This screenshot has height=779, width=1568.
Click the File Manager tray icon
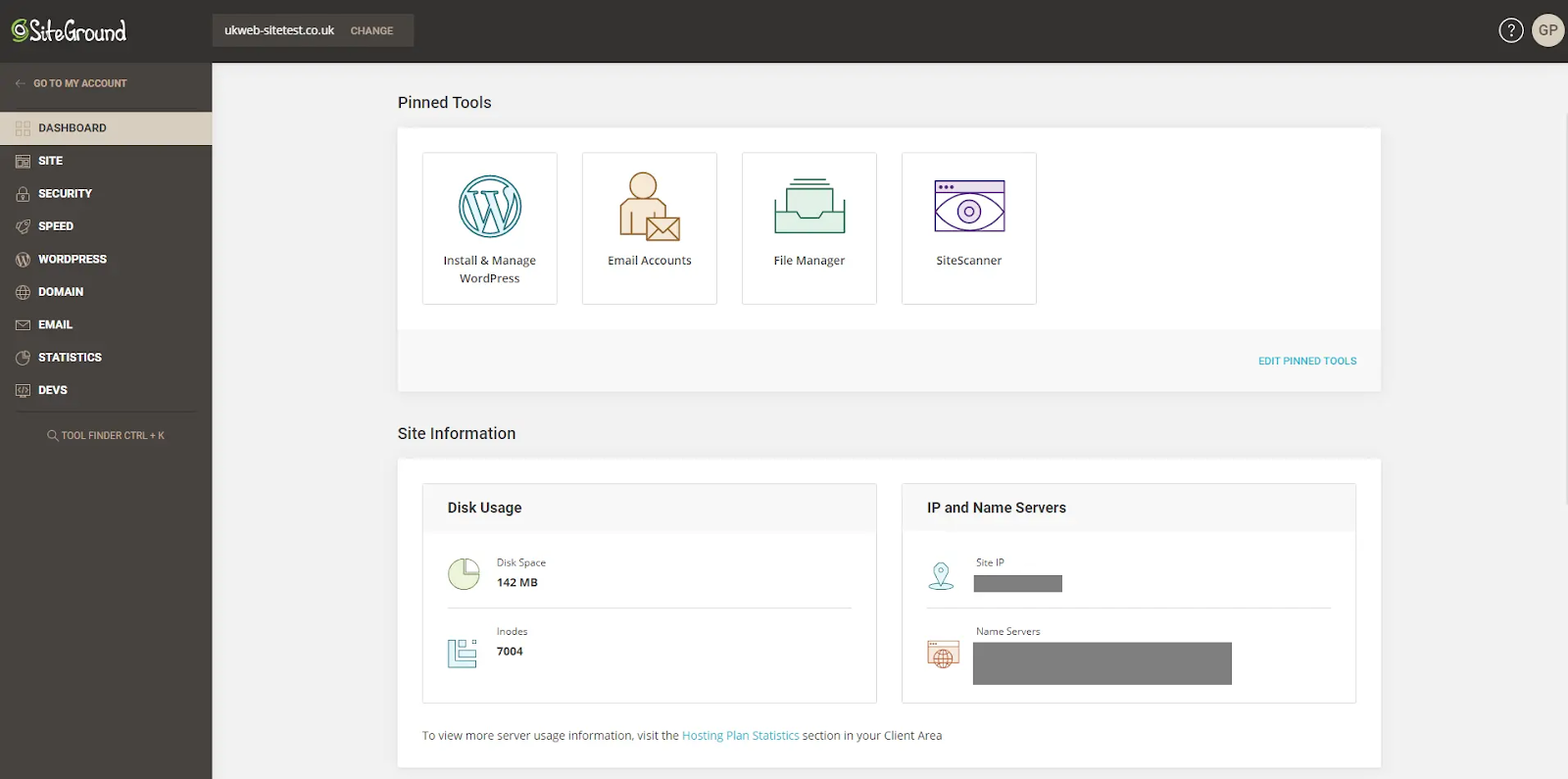tap(809, 206)
